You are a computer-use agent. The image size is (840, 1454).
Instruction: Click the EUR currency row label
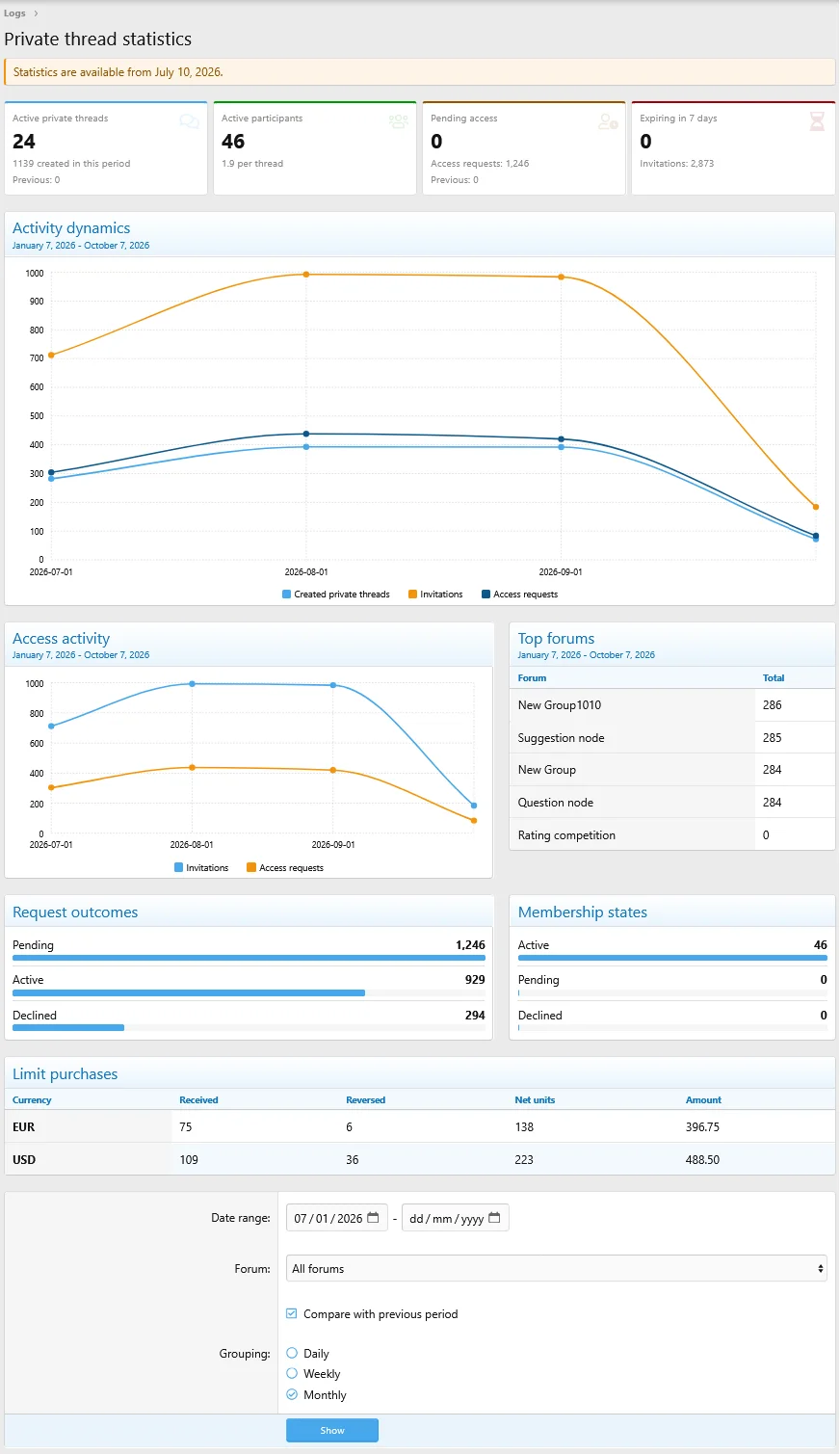point(24,1126)
